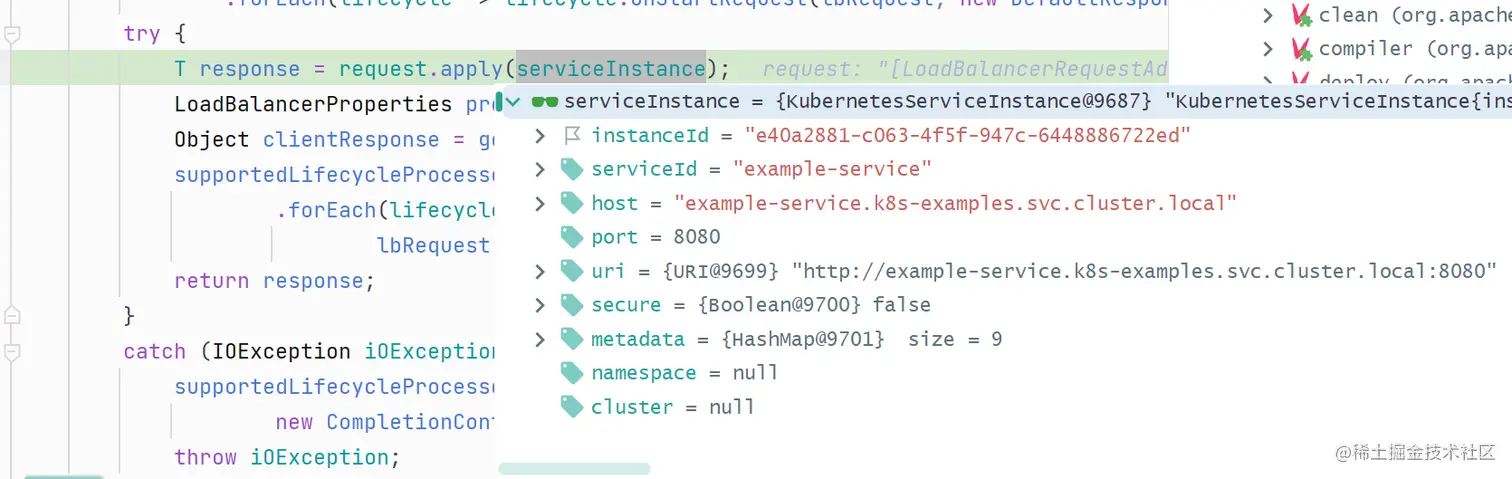
Task: Click the tag icon beside namespace
Action: tap(572, 373)
